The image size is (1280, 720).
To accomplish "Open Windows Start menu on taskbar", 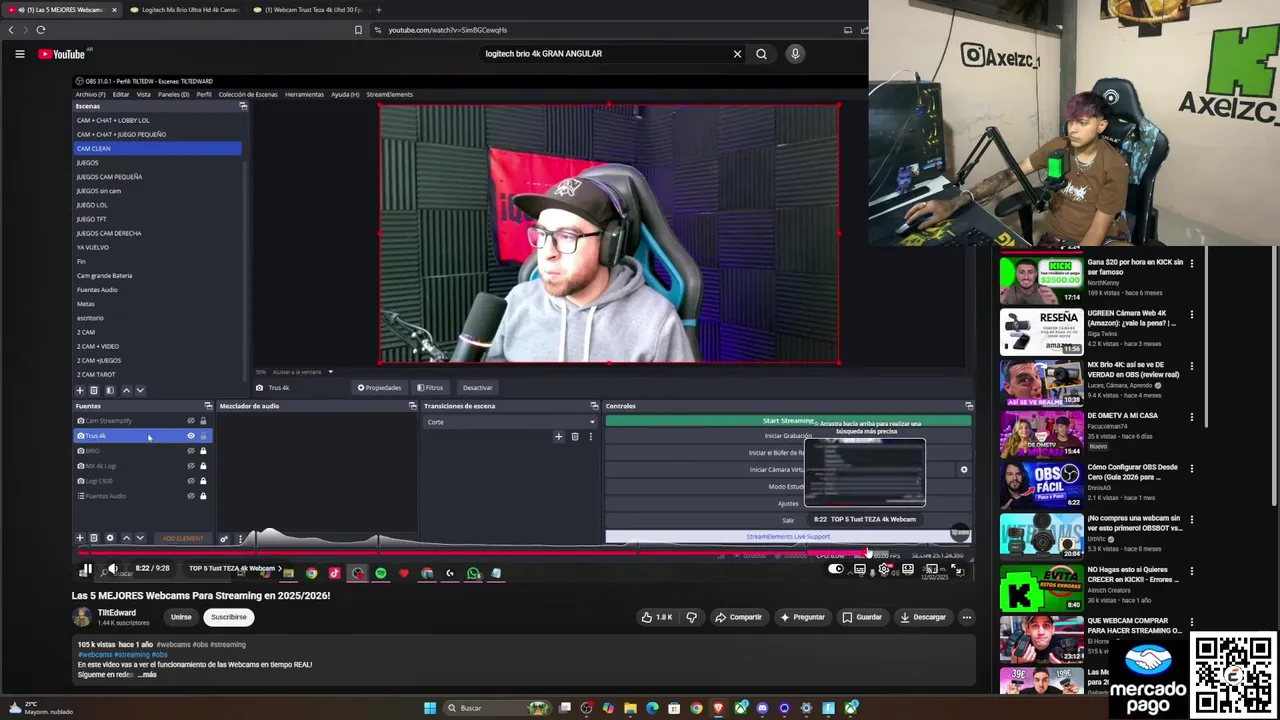I will pyautogui.click(x=430, y=708).
